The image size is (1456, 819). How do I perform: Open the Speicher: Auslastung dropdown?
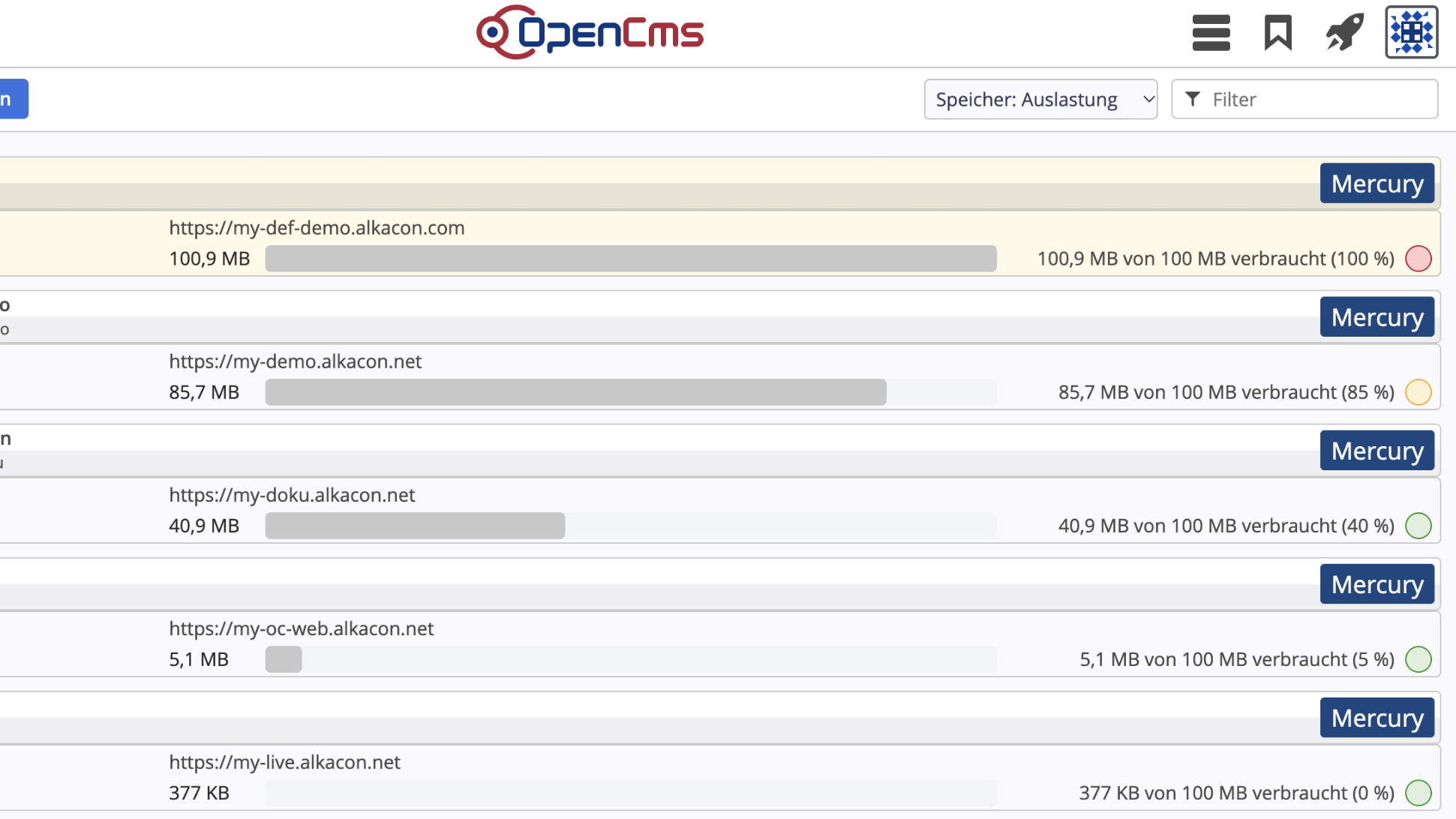click(1040, 99)
